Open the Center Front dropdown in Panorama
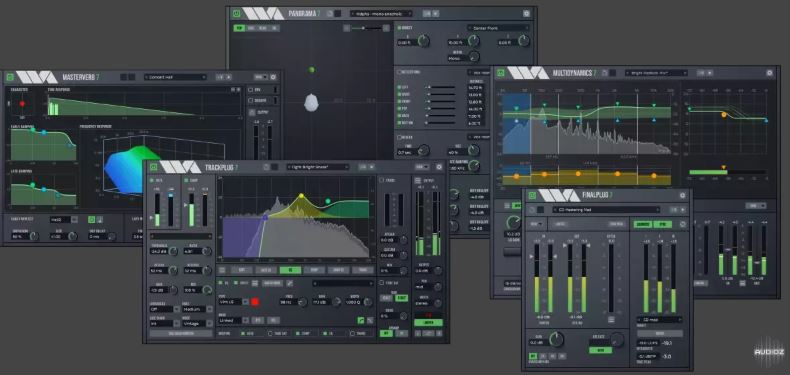The height and width of the screenshot is (375, 790). [498, 28]
